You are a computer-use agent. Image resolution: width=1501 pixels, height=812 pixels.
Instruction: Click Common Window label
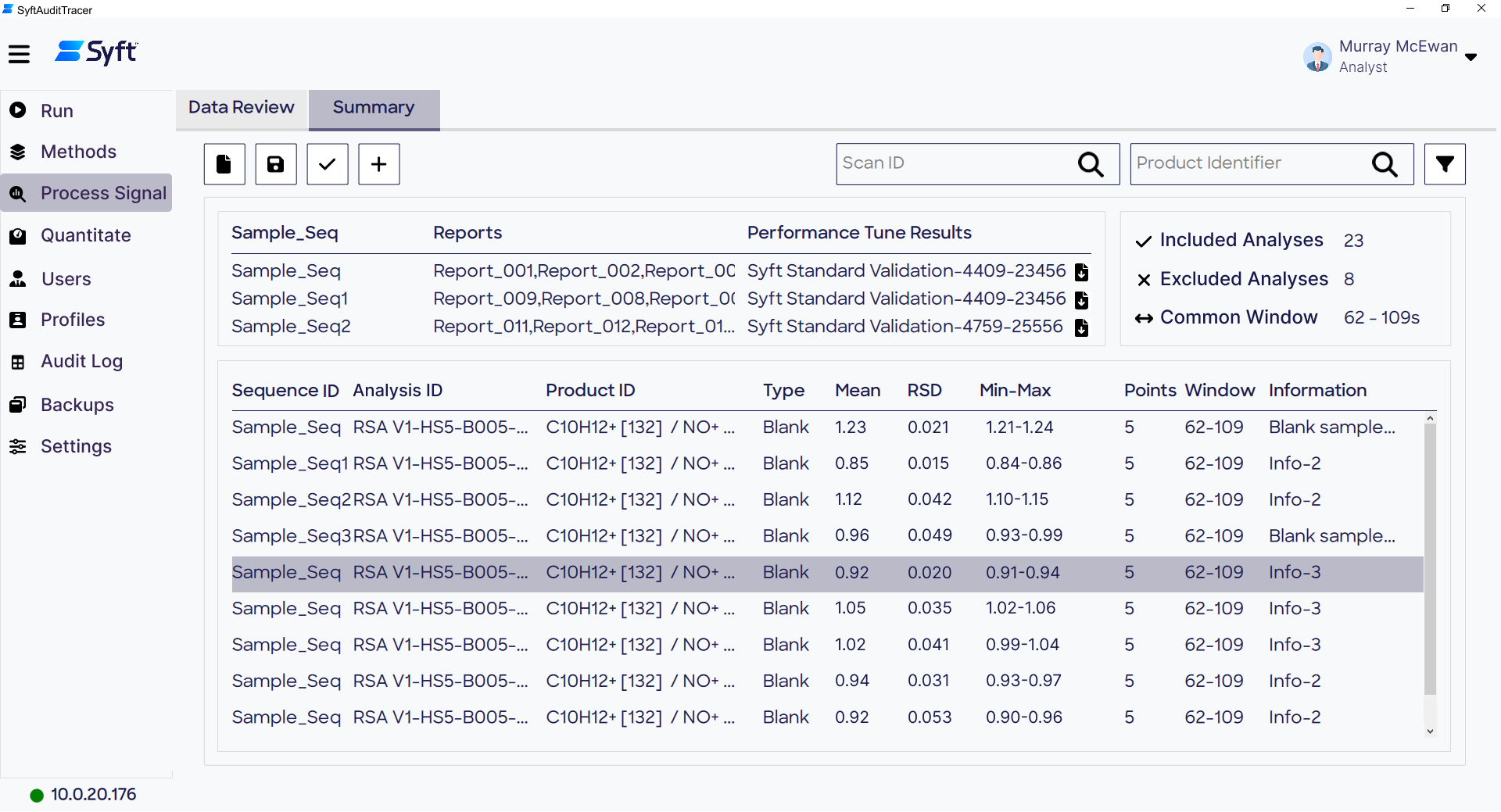[x=1238, y=317]
